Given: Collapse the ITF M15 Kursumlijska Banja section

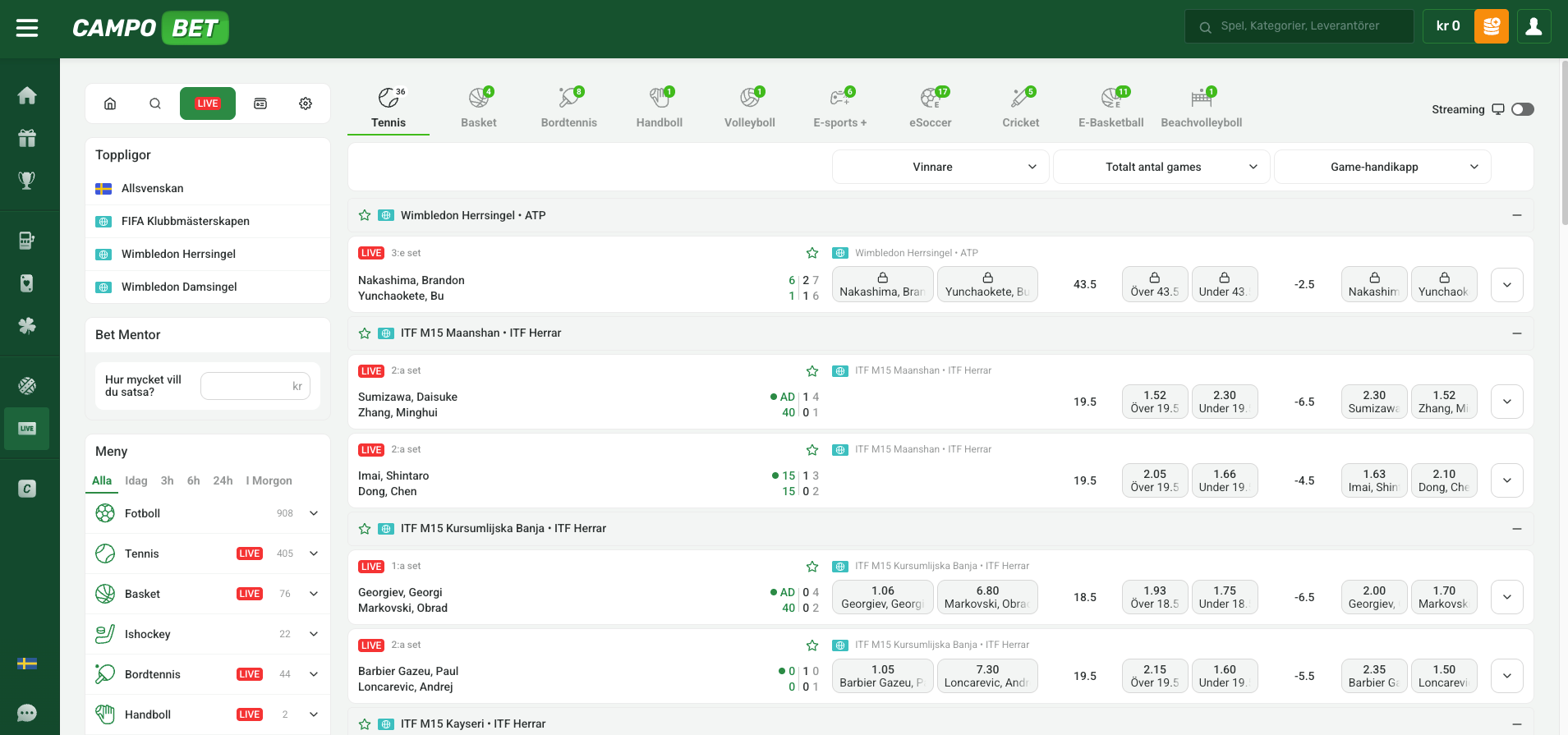Looking at the screenshot, I should pos(1517,529).
